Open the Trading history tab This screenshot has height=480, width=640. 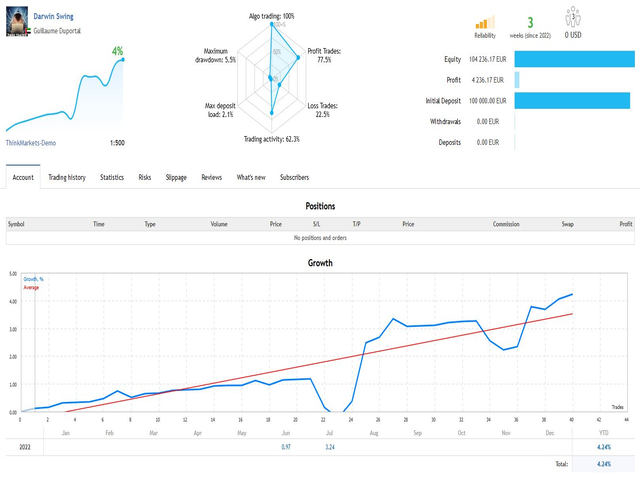pyautogui.click(x=67, y=177)
